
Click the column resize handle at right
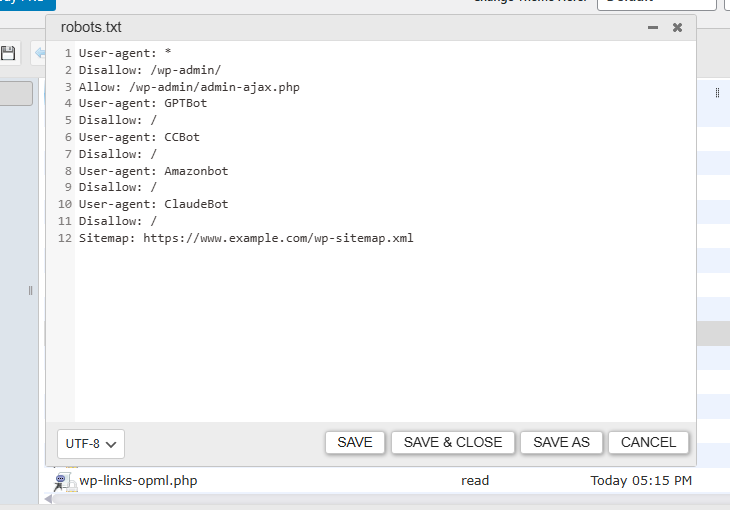[x=717, y=93]
